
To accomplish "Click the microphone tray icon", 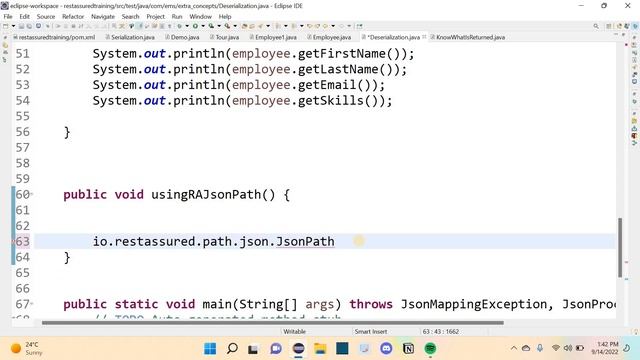I will 540,348.
